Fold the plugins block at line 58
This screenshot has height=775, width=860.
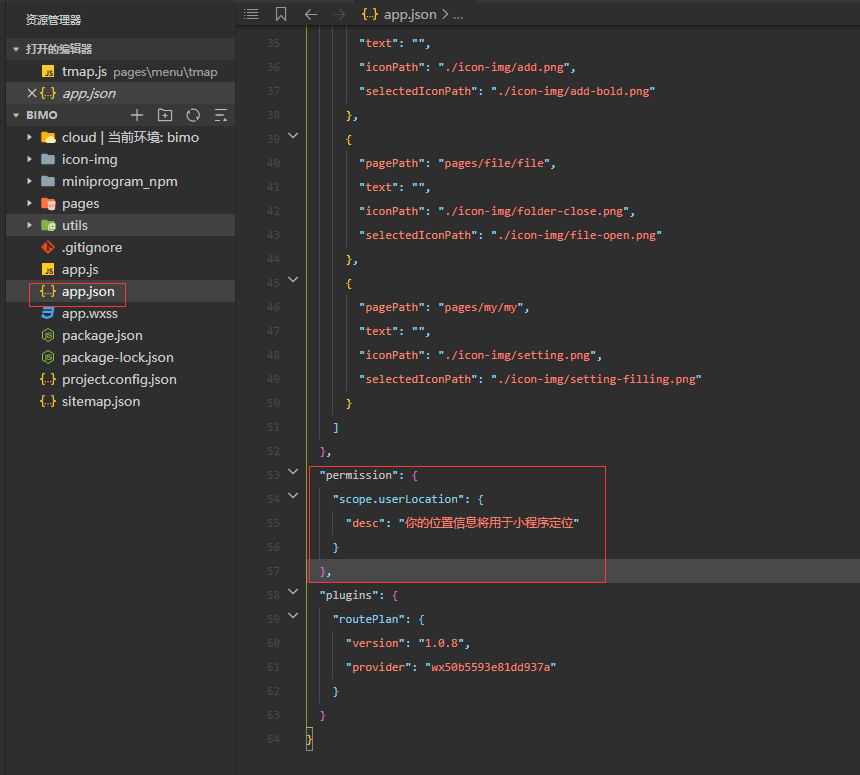pyautogui.click(x=293, y=592)
